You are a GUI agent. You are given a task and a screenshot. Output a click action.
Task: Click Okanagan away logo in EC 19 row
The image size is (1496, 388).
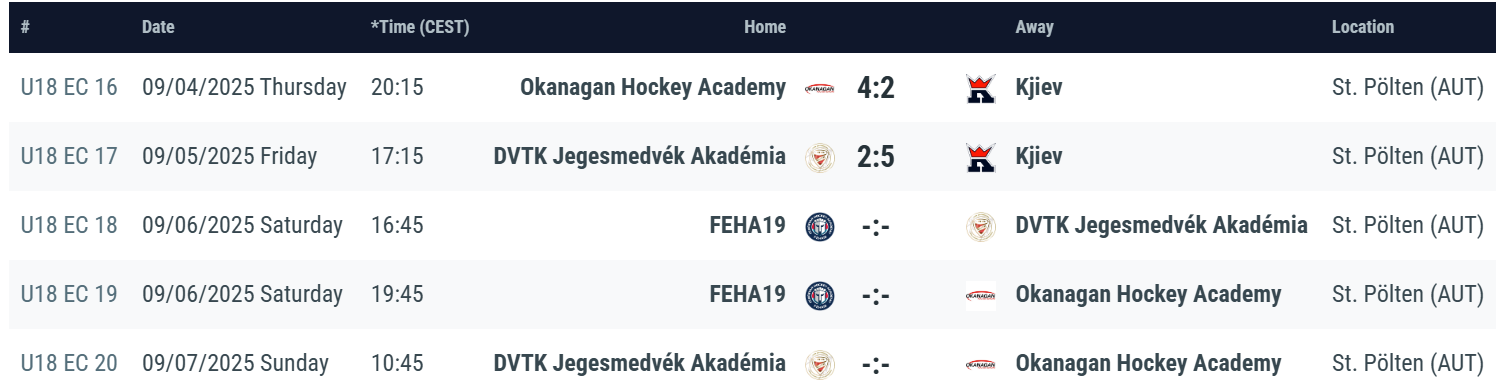(x=981, y=295)
